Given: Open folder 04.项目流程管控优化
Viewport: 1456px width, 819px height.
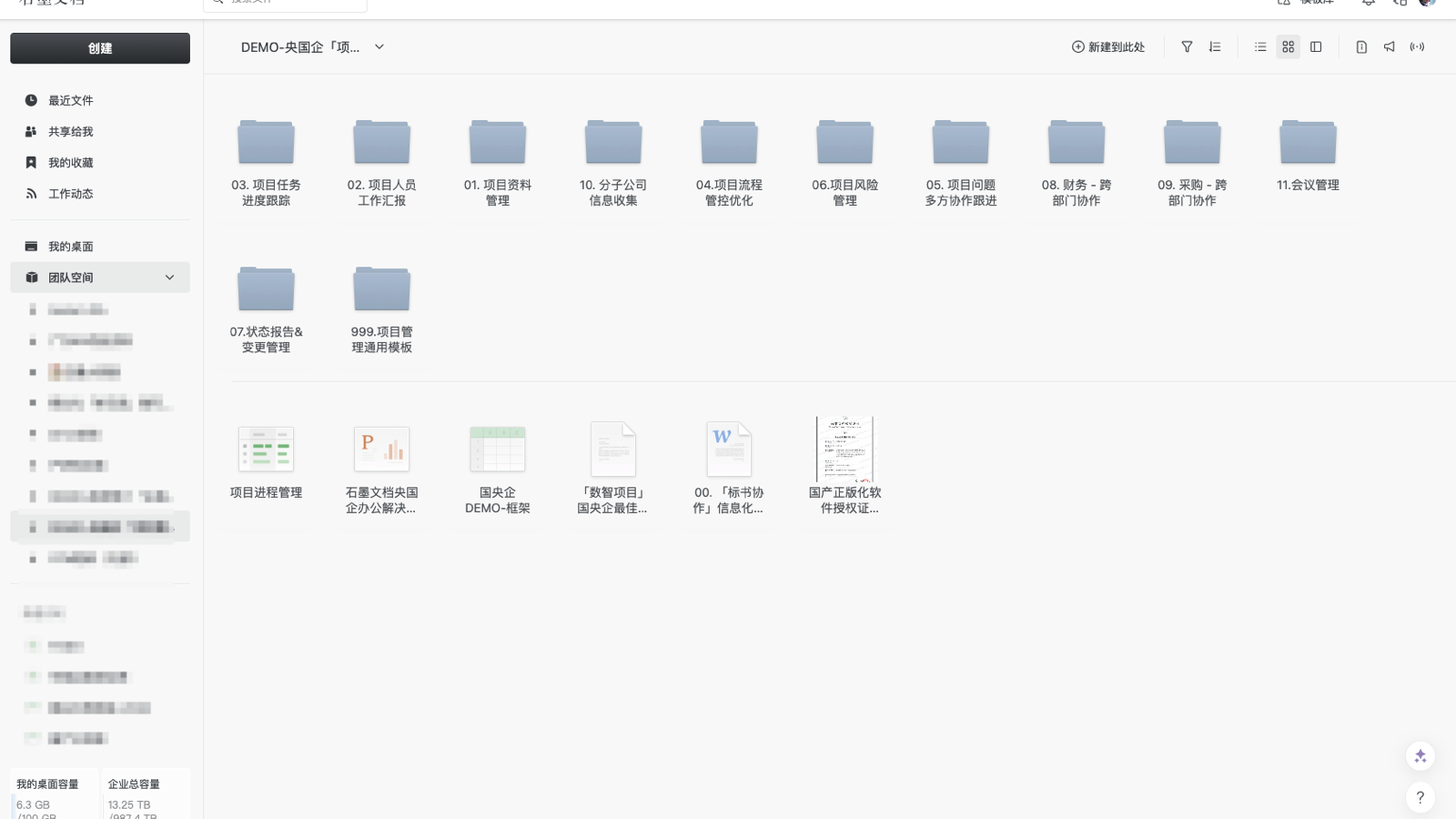Looking at the screenshot, I should (x=729, y=163).
